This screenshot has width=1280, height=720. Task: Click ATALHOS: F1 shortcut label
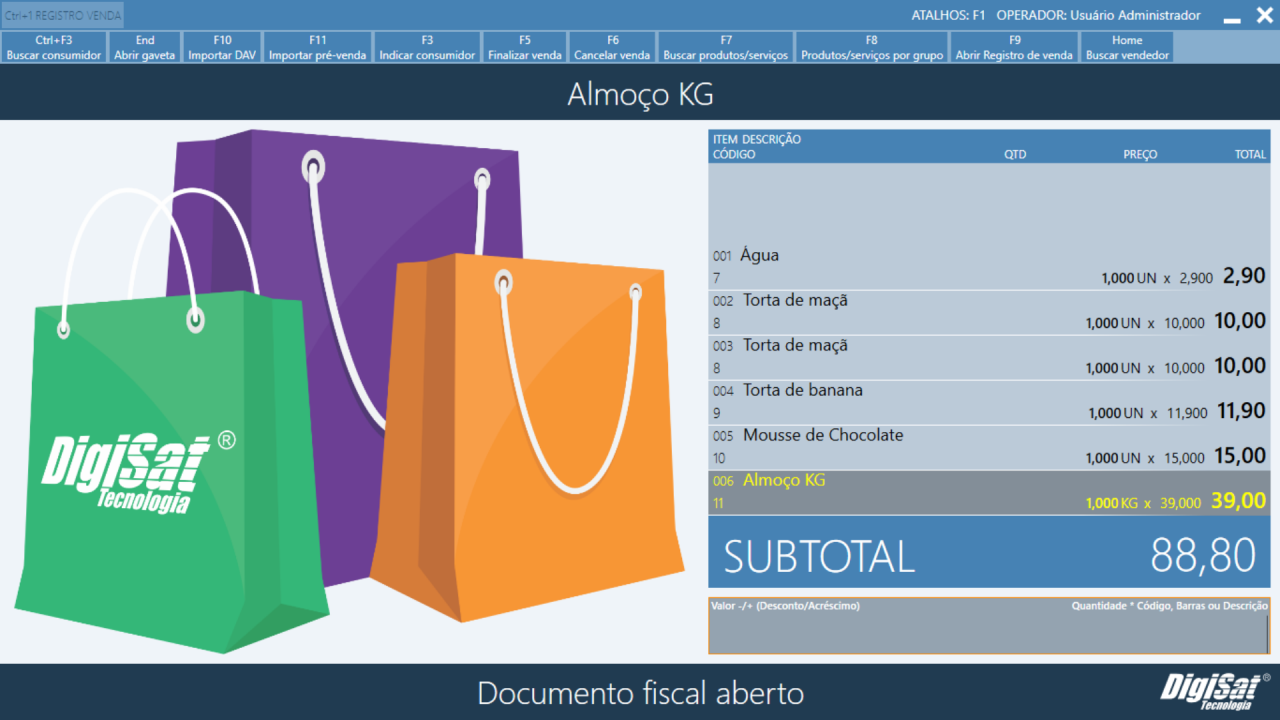(x=948, y=15)
